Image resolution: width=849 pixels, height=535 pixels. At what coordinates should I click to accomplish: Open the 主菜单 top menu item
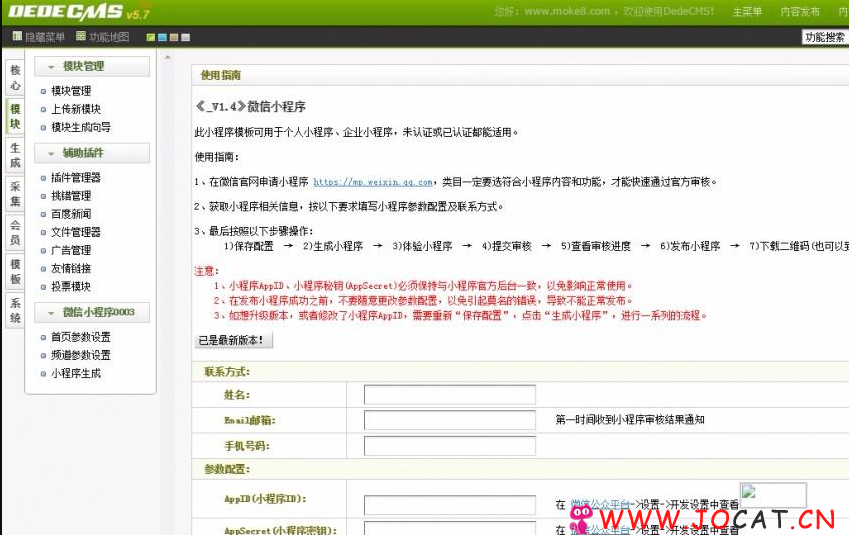747,12
